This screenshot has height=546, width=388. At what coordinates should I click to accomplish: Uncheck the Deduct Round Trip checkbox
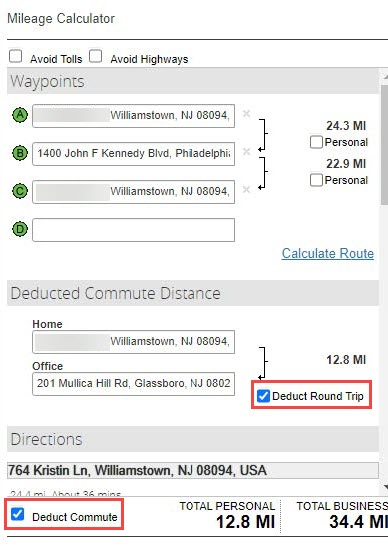point(263,396)
